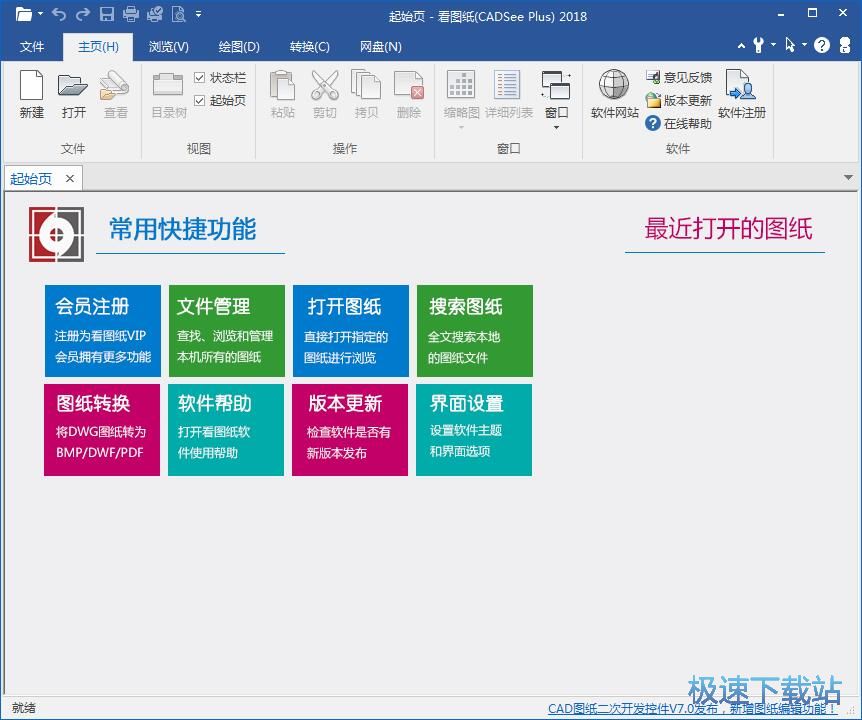Click the 搜索图纸 tile

(x=475, y=331)
